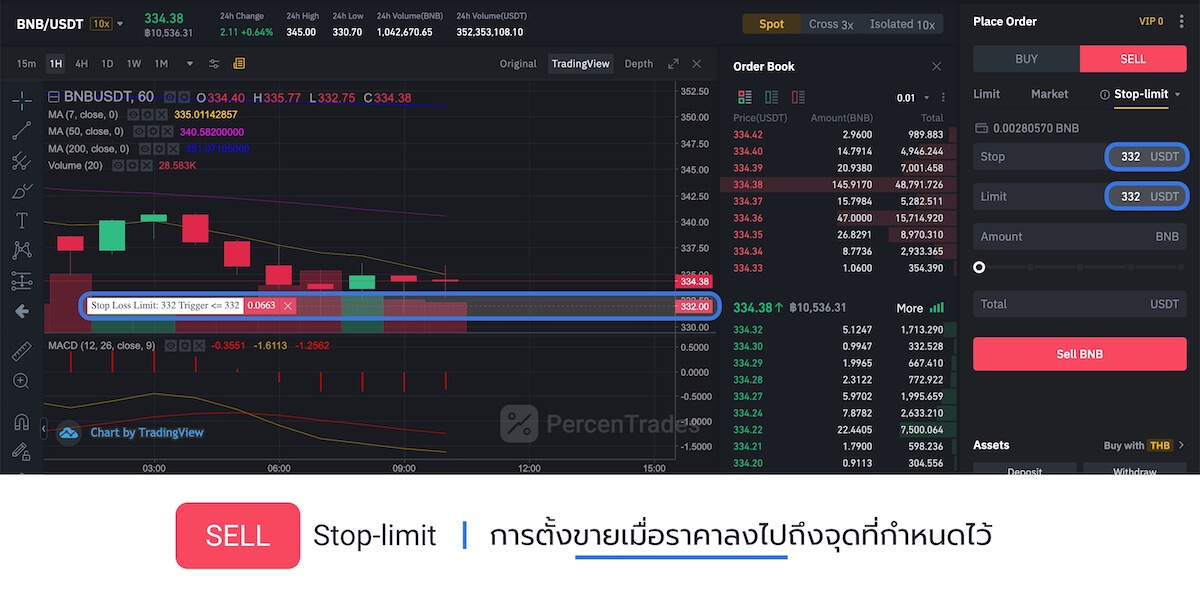Open settings for MACD indicator
Screen dimensions: 1200x597
click(x=185, y=345)
